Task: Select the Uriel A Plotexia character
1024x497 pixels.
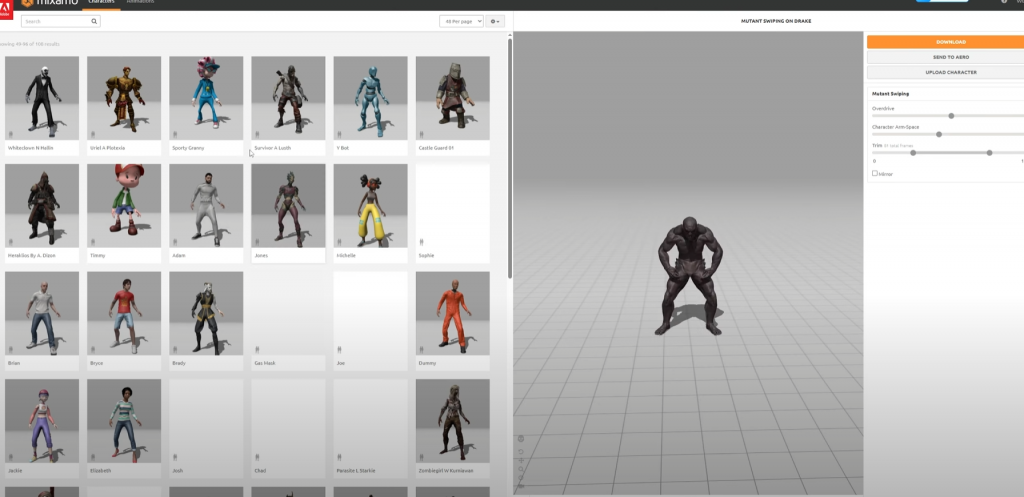Action: (124, 105)
